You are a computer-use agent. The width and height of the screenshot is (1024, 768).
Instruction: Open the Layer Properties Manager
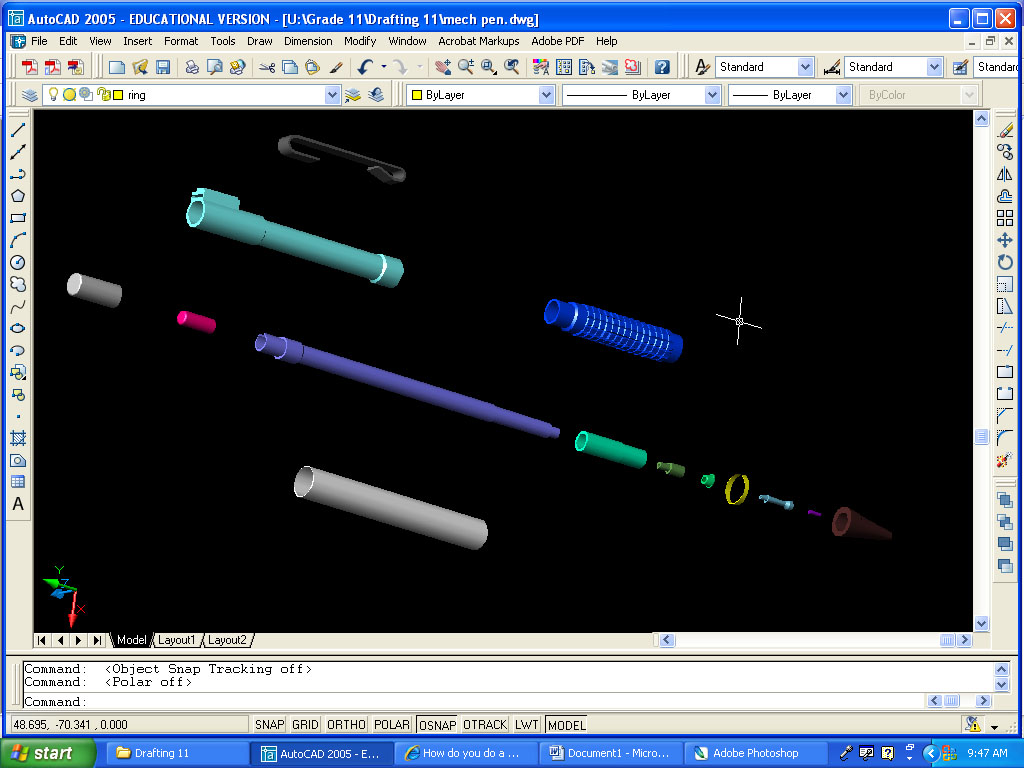point(30,95)
